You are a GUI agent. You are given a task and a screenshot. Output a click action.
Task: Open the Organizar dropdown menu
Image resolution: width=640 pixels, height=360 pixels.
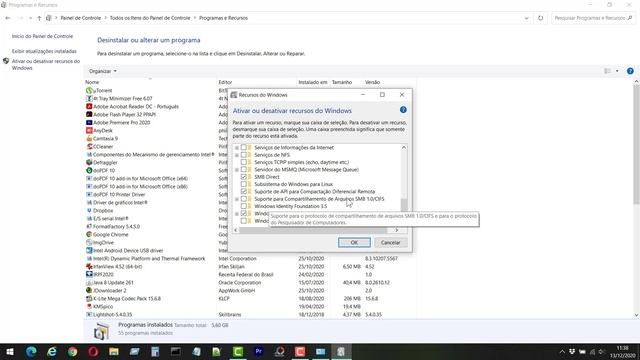click(102, 71)
